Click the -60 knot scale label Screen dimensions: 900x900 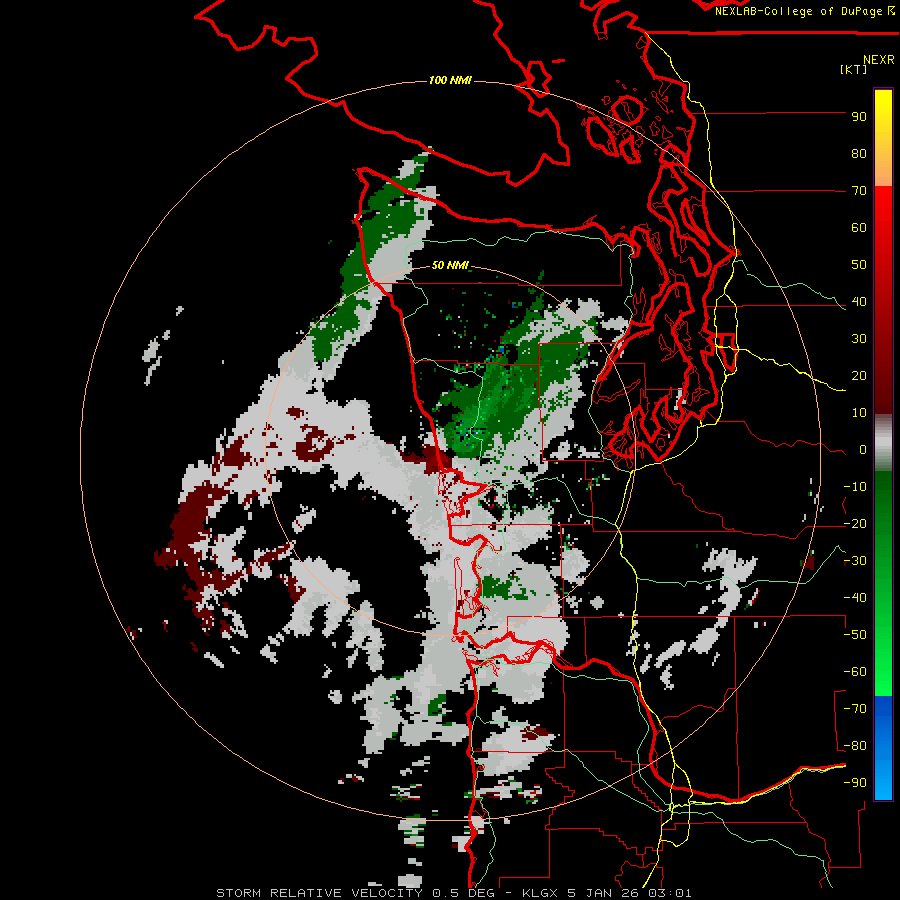855,672
